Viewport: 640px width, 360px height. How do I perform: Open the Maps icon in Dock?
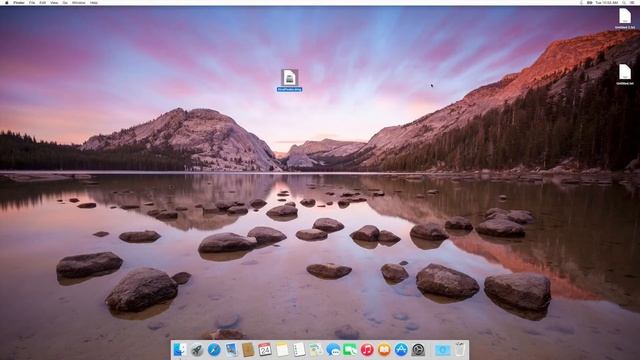click(316, 350)
